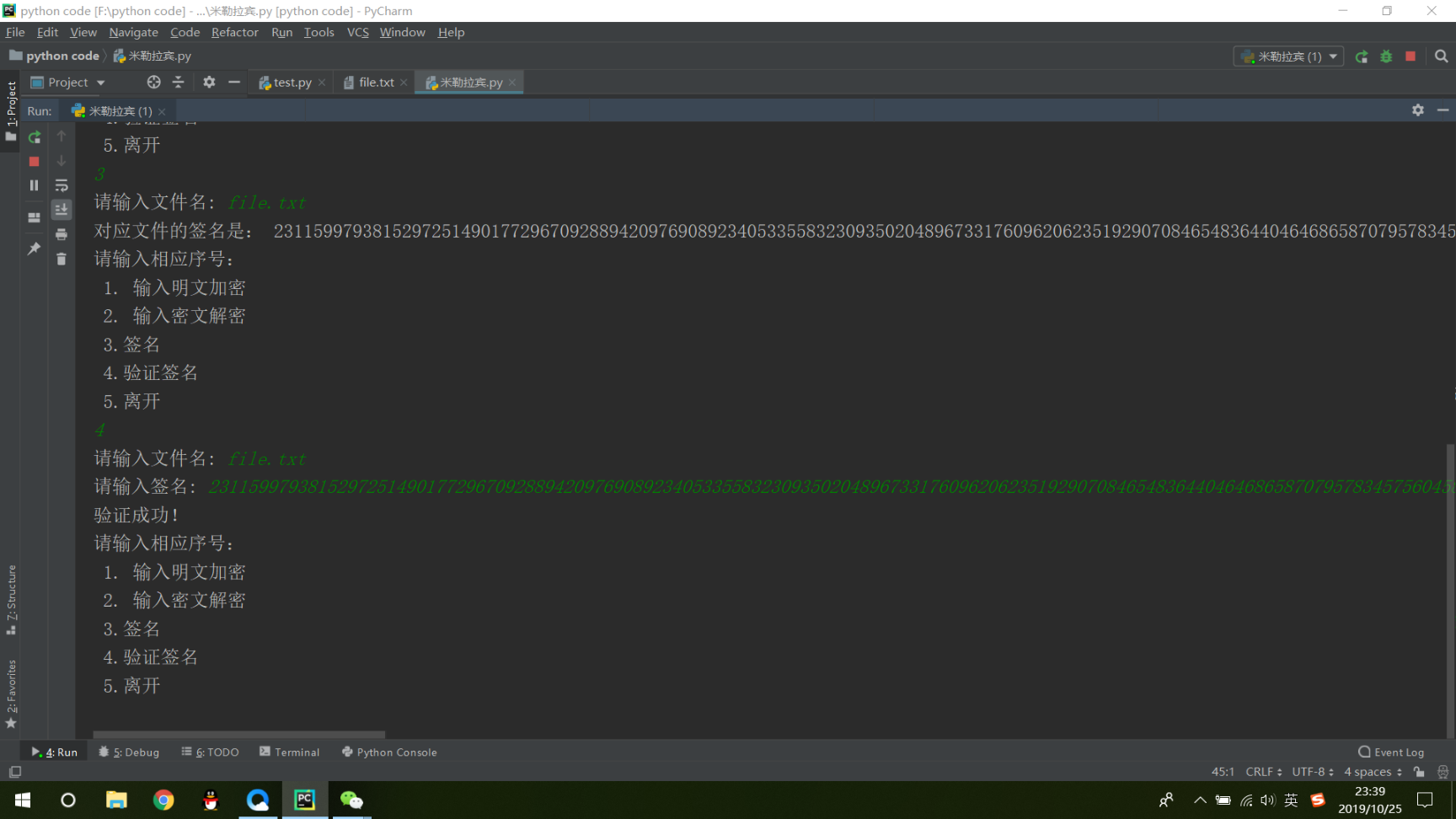Open the QQ penguin app on taskbar
The width and height of the screenshot is (1456, 819).
(211, 800)
